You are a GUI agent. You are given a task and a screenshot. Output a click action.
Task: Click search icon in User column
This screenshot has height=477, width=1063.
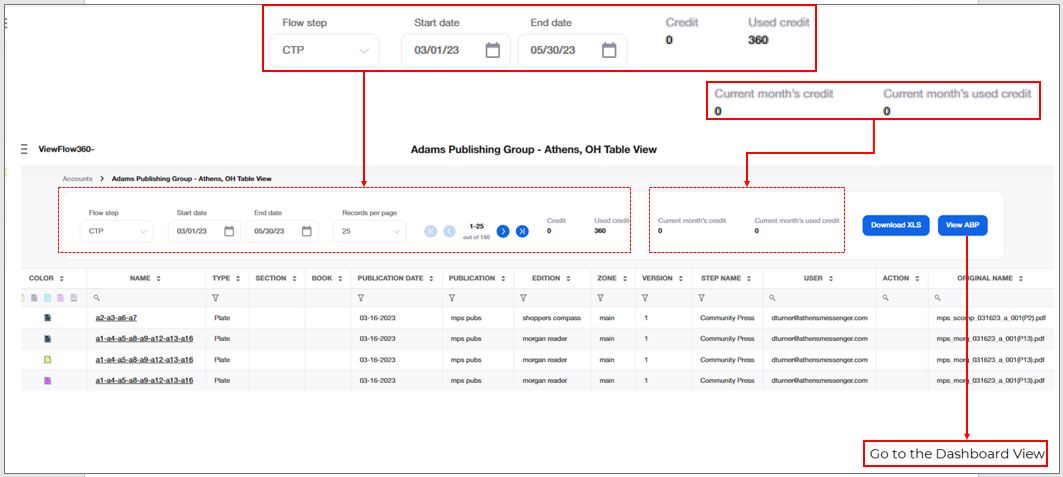pos(772,298)
